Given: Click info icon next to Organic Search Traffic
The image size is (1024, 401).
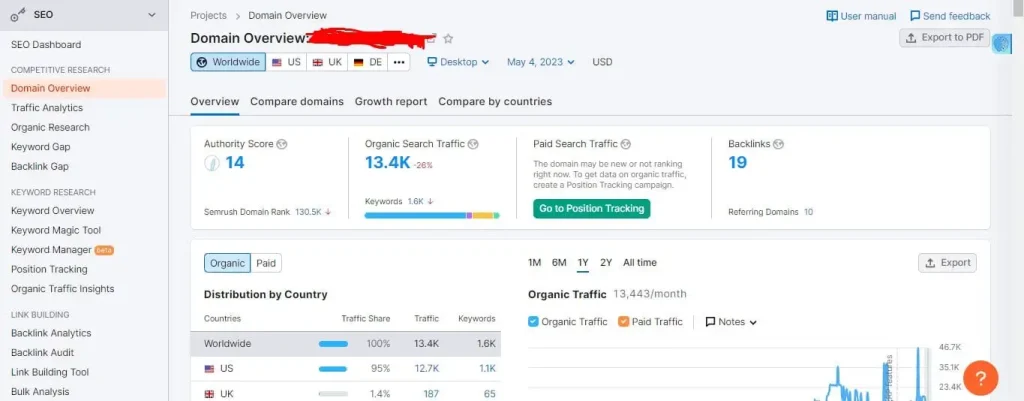Looking at the screenshot, I should 473,144.
